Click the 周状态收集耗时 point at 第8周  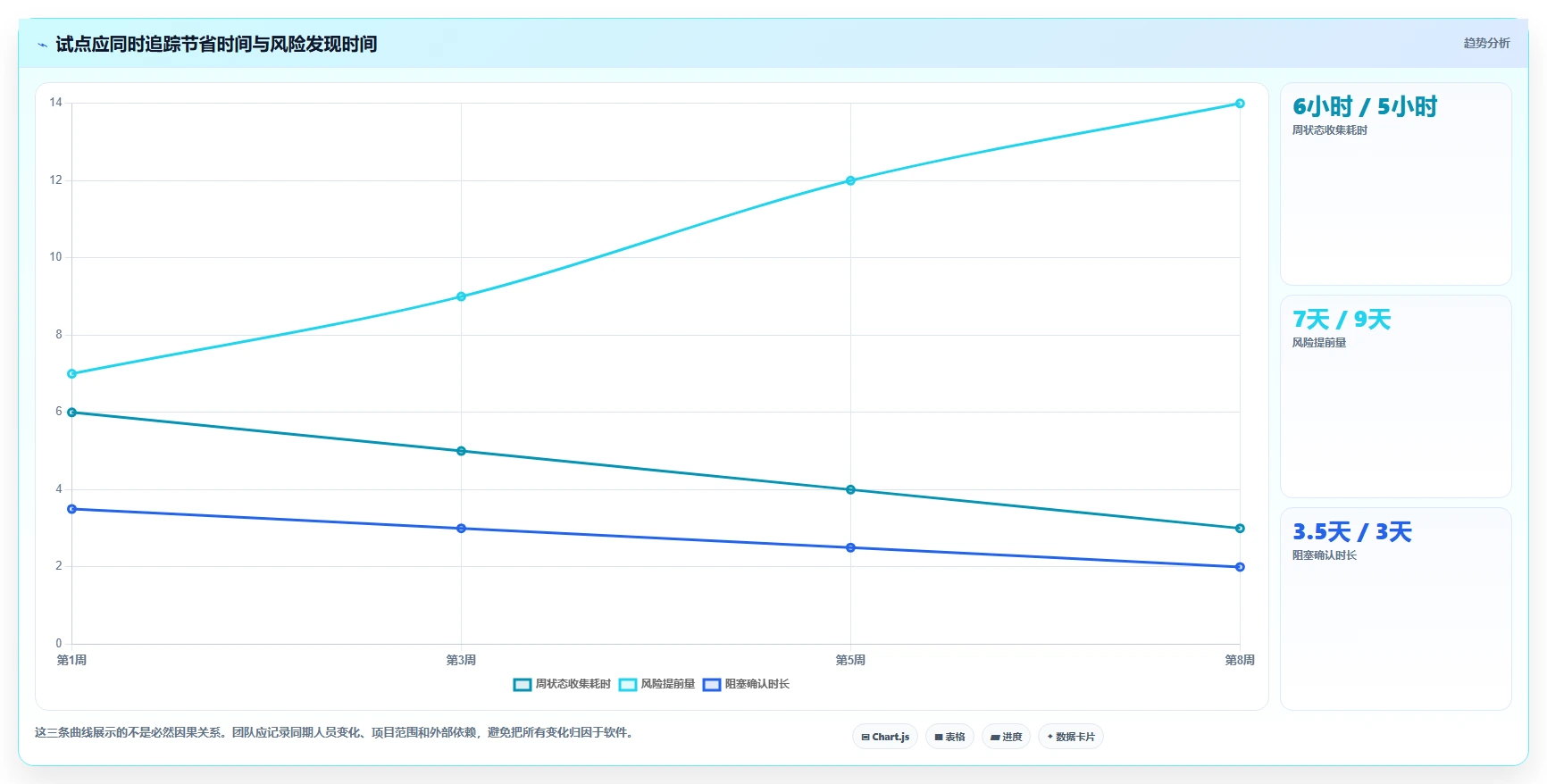coord(1240,529)
